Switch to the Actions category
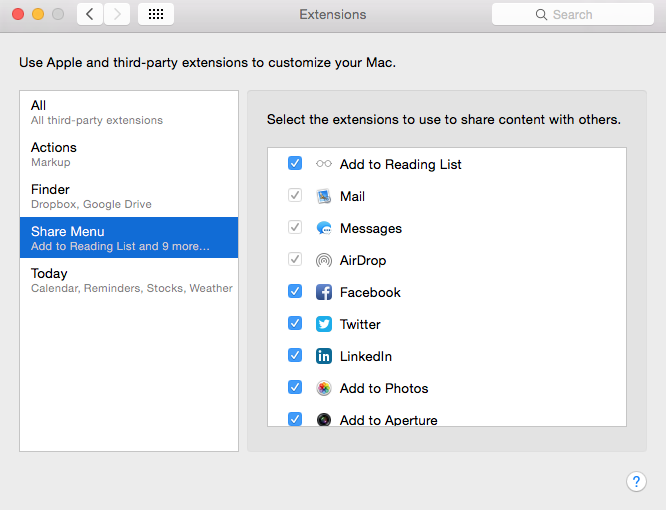The image size is (666, 510). click(x=129, y=154)
